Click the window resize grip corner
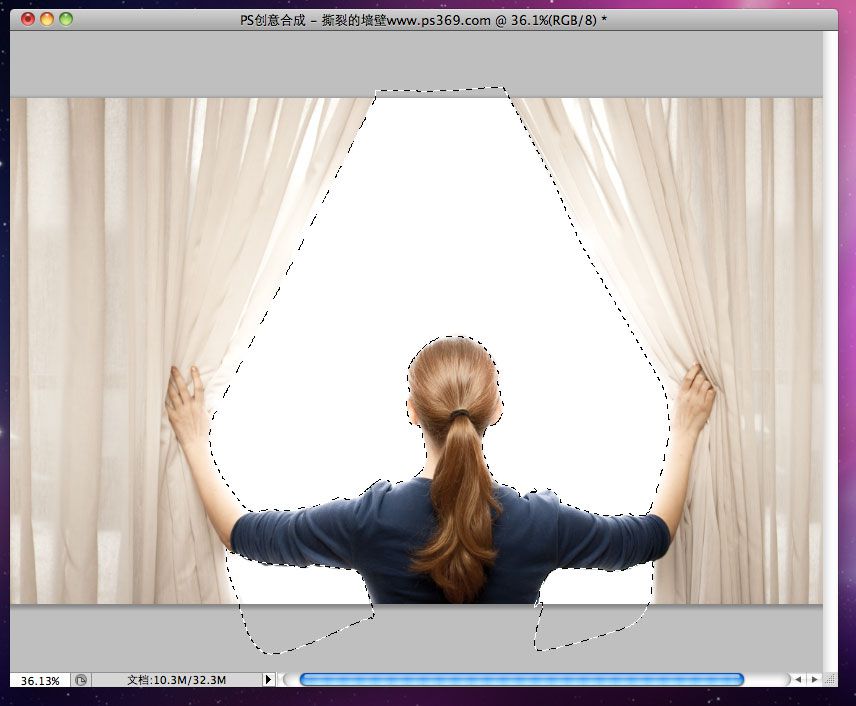This screenshot has width=856, height=706. click(830, 679)
